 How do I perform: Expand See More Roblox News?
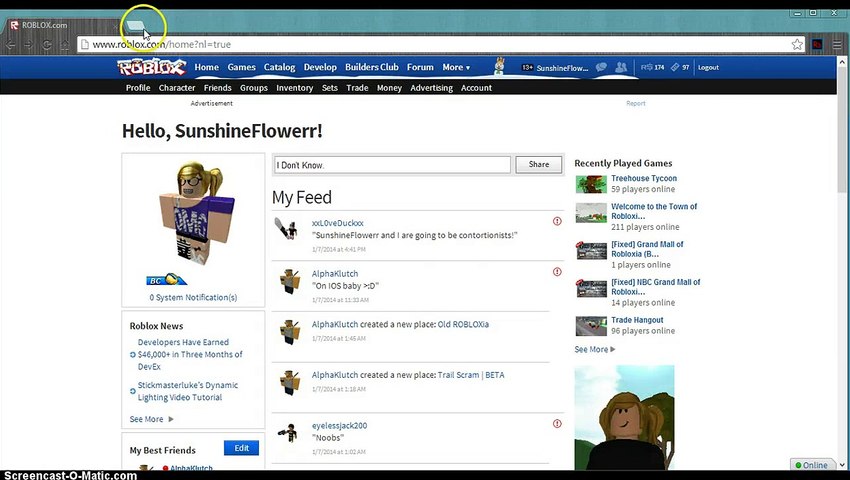(x=151, y=419)
